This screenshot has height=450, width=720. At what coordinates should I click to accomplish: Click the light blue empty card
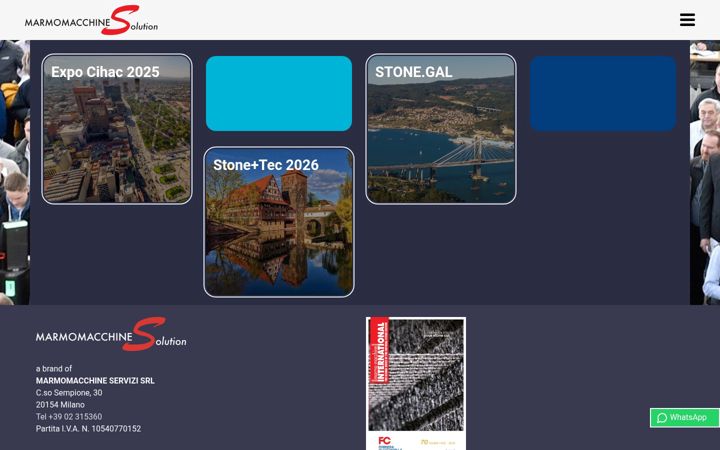click(279, 94)
